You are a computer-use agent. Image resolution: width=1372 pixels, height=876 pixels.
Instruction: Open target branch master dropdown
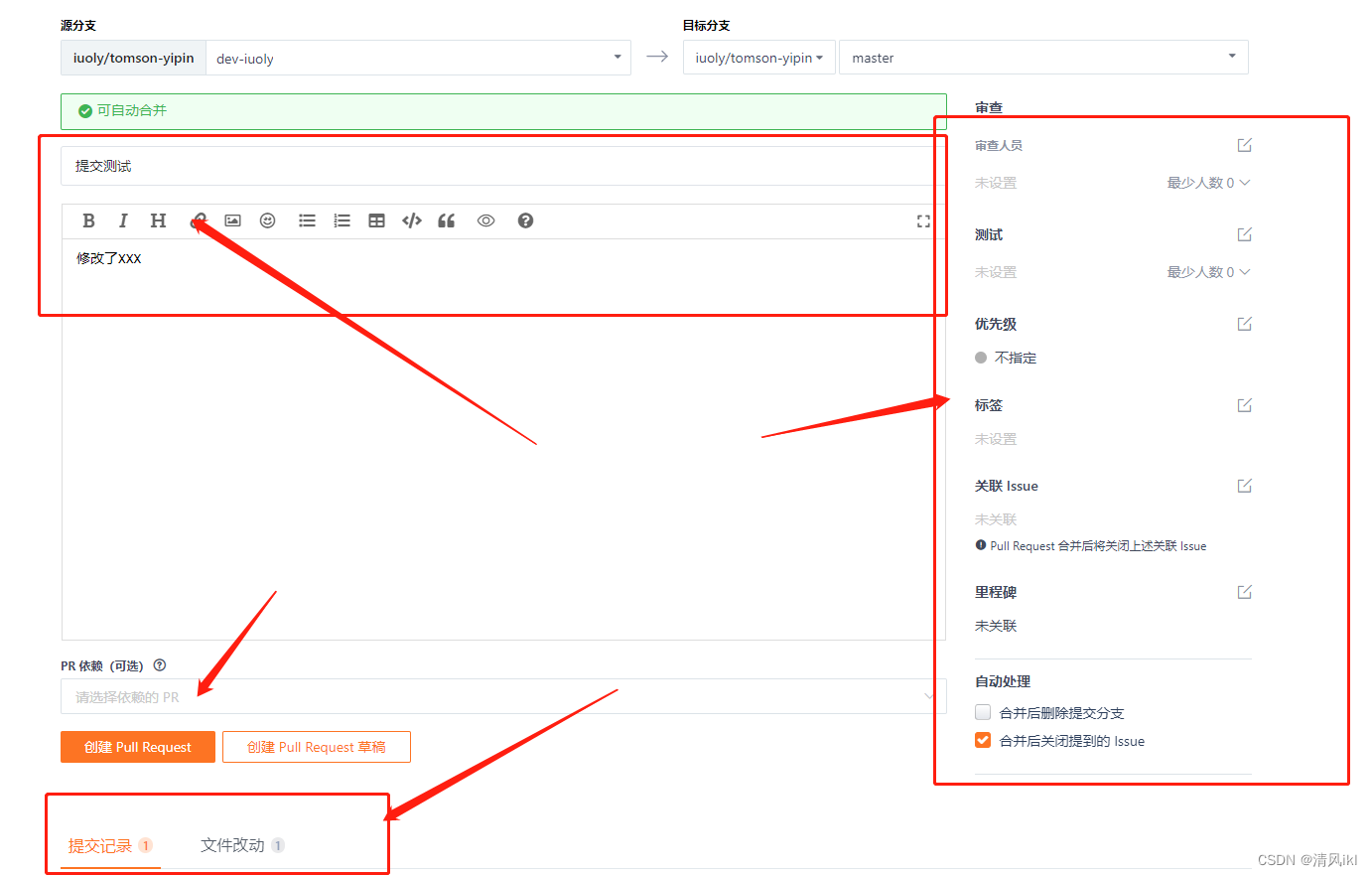[x=1043, y=58]
